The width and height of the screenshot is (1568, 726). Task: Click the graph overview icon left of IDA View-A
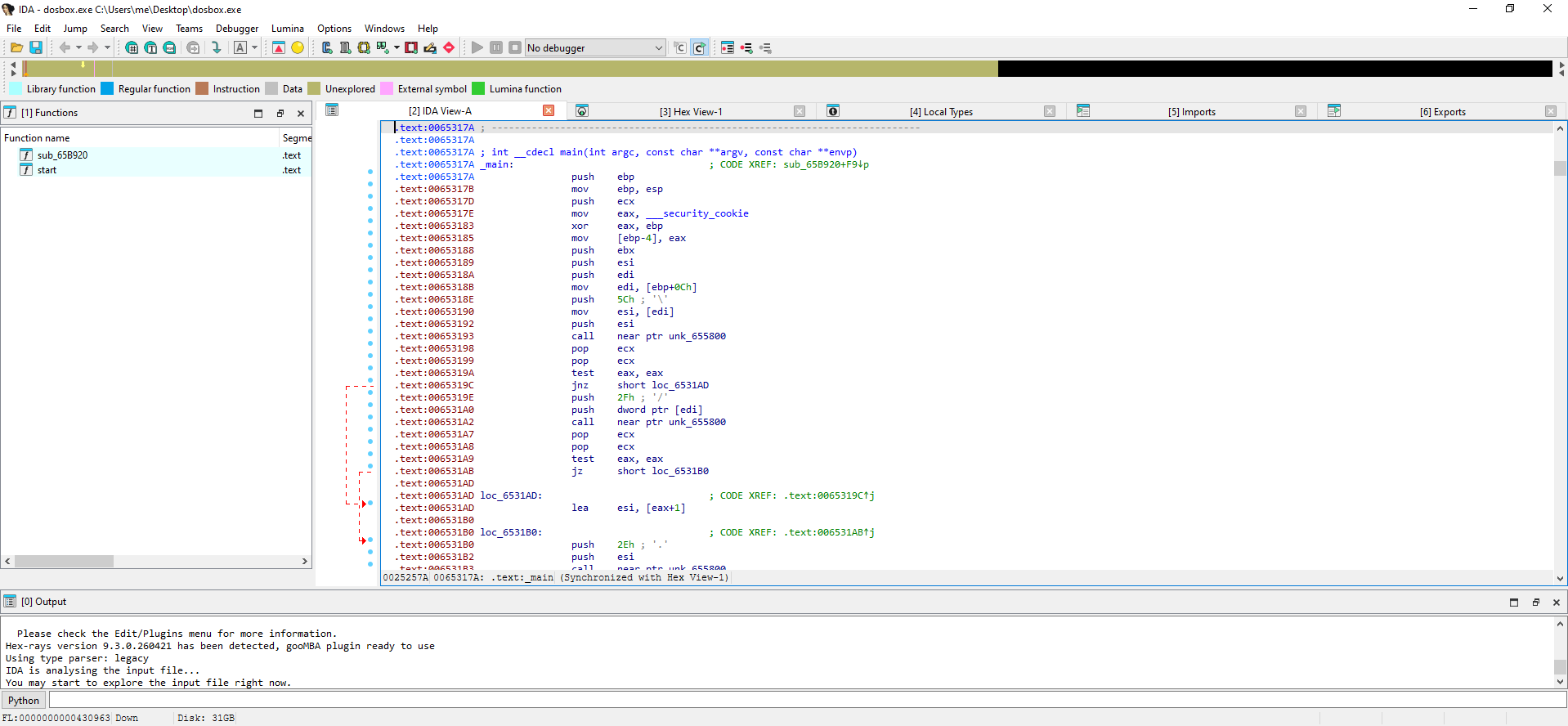[332, 110]
